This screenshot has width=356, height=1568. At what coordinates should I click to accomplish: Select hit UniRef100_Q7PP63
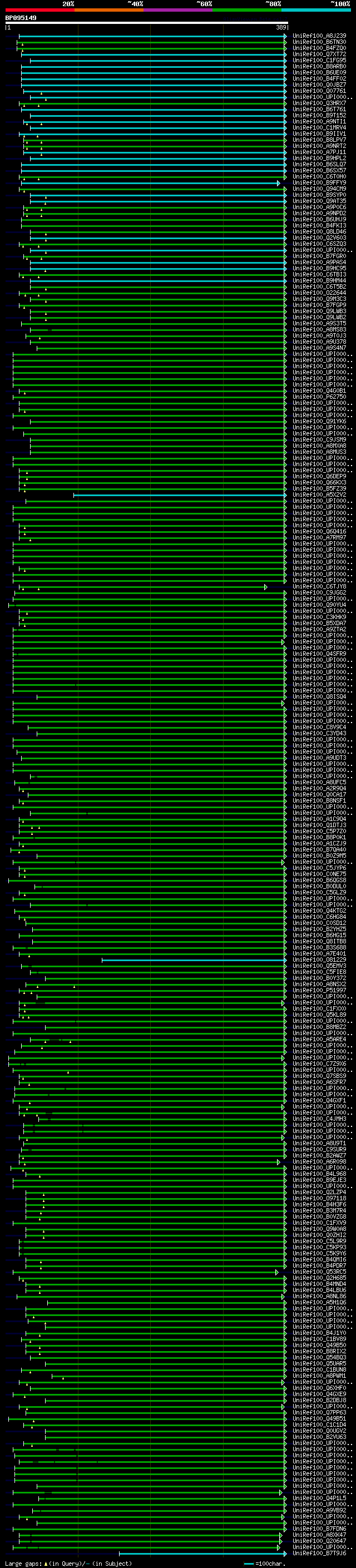[319, 1413]
